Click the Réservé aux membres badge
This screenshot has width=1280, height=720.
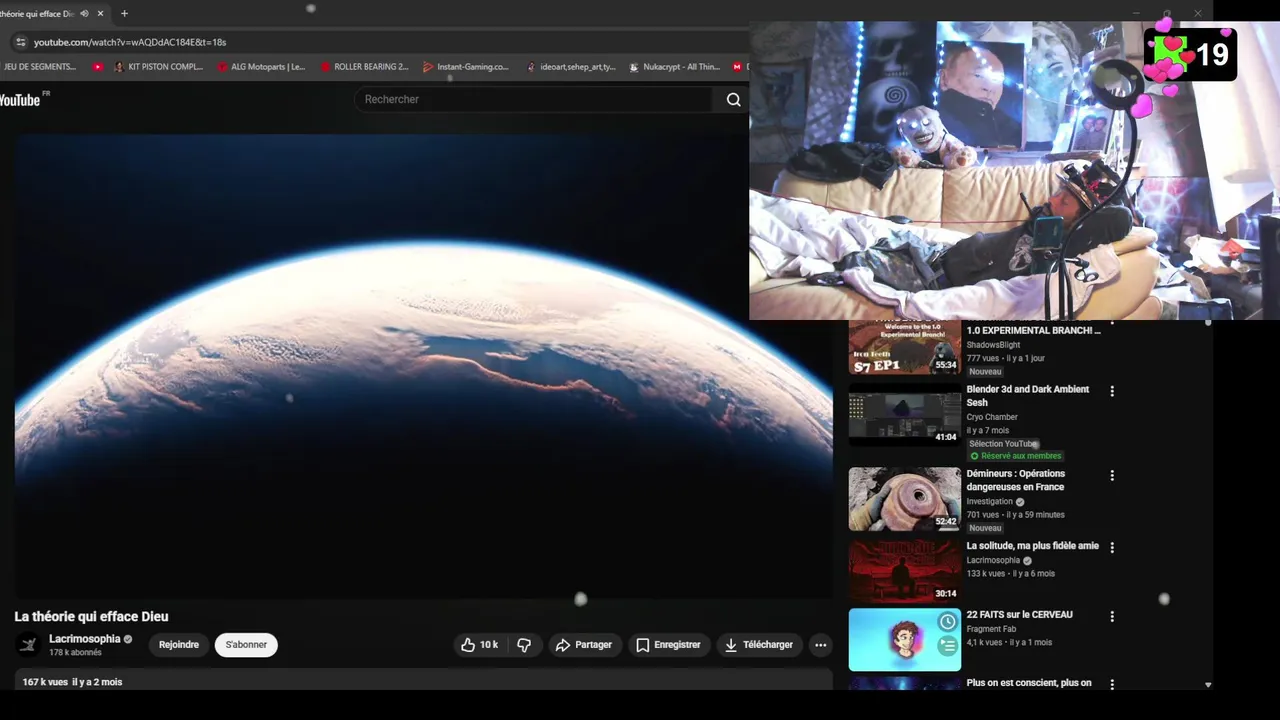pos(1015,456)
